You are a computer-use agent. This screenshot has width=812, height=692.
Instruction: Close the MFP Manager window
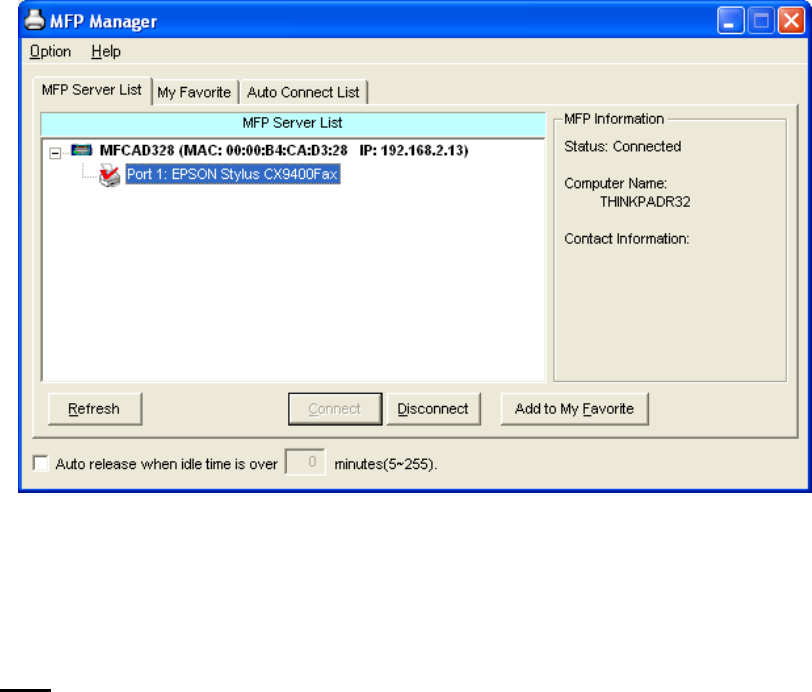[x=791, y=21]
